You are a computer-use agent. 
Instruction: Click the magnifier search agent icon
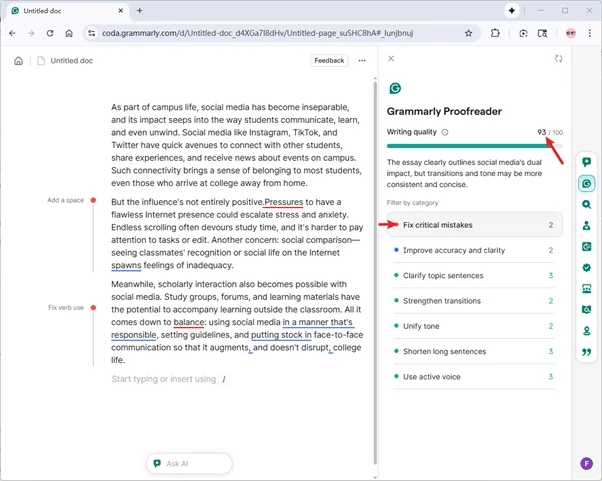coord(587,205)
